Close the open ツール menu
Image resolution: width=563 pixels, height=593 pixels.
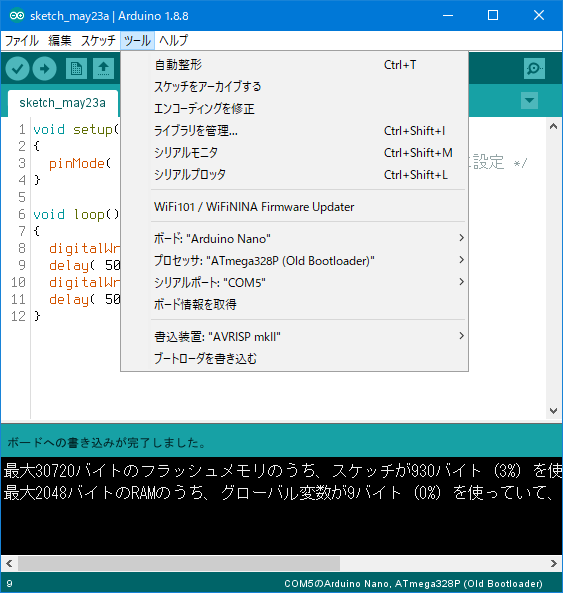pyautogui.click(x=137, y=40)
